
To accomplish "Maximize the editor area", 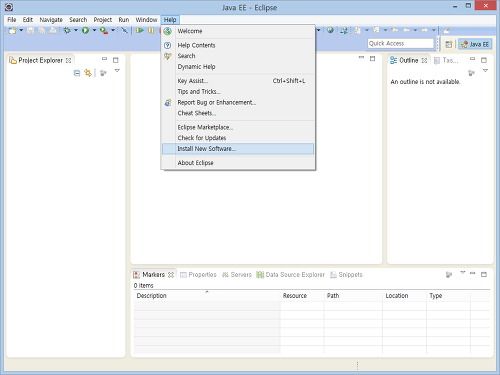I will point(373,59).
